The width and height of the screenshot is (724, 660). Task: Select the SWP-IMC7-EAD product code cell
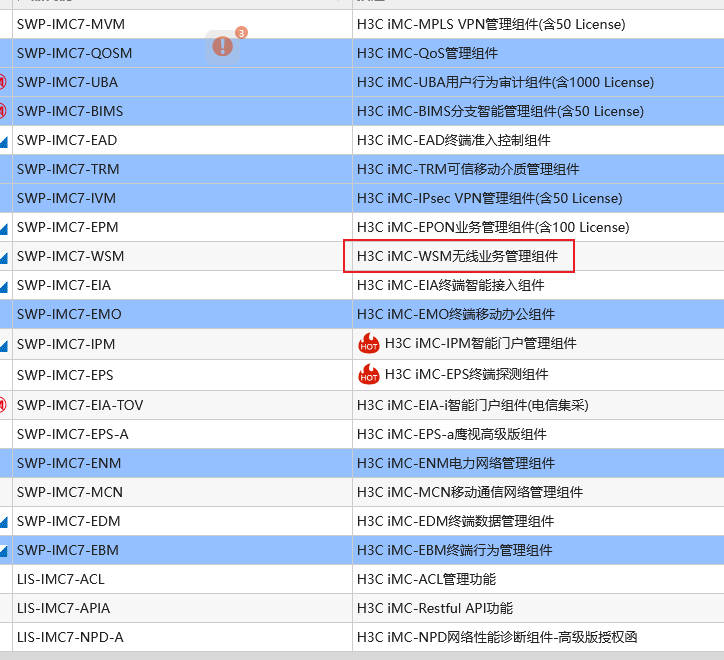pos(182,140)
